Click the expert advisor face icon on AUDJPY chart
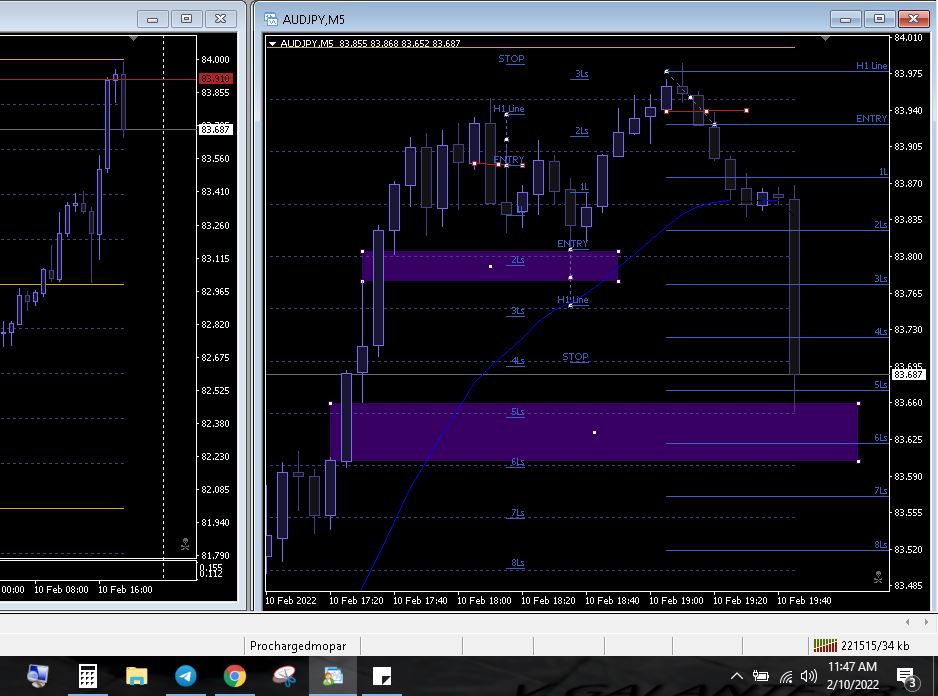The width and height of the screenshot is (938, 696). 878,578
